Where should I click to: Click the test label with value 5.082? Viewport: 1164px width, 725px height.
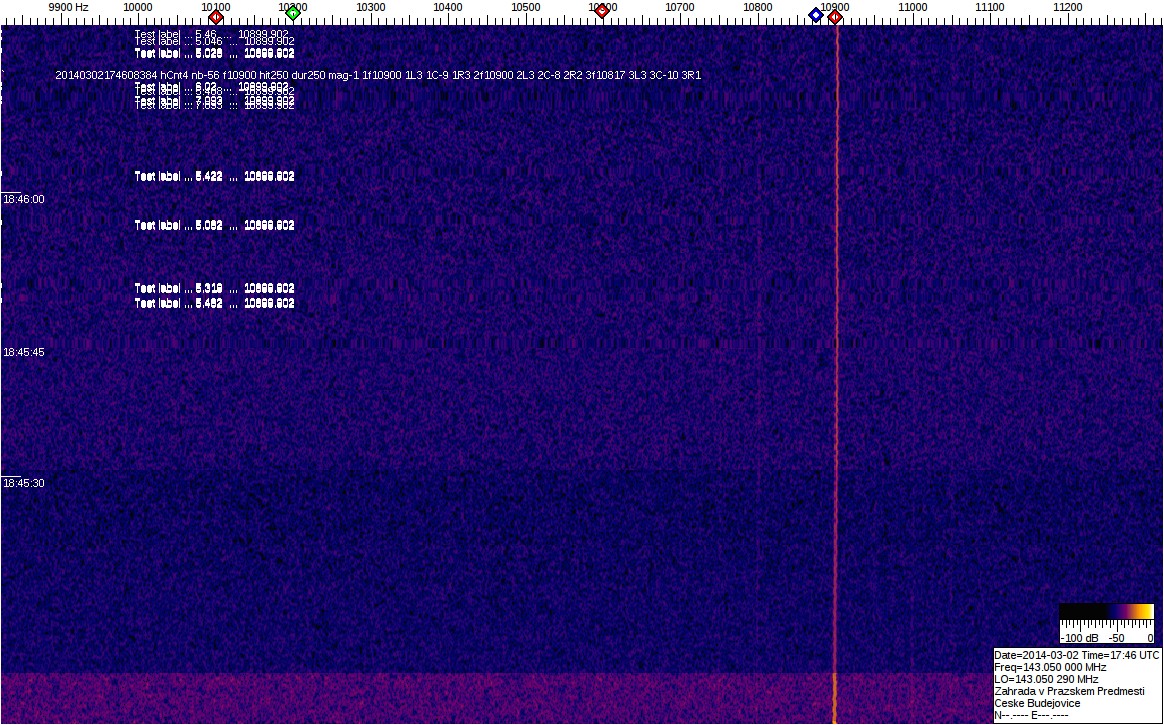(214, 225)
